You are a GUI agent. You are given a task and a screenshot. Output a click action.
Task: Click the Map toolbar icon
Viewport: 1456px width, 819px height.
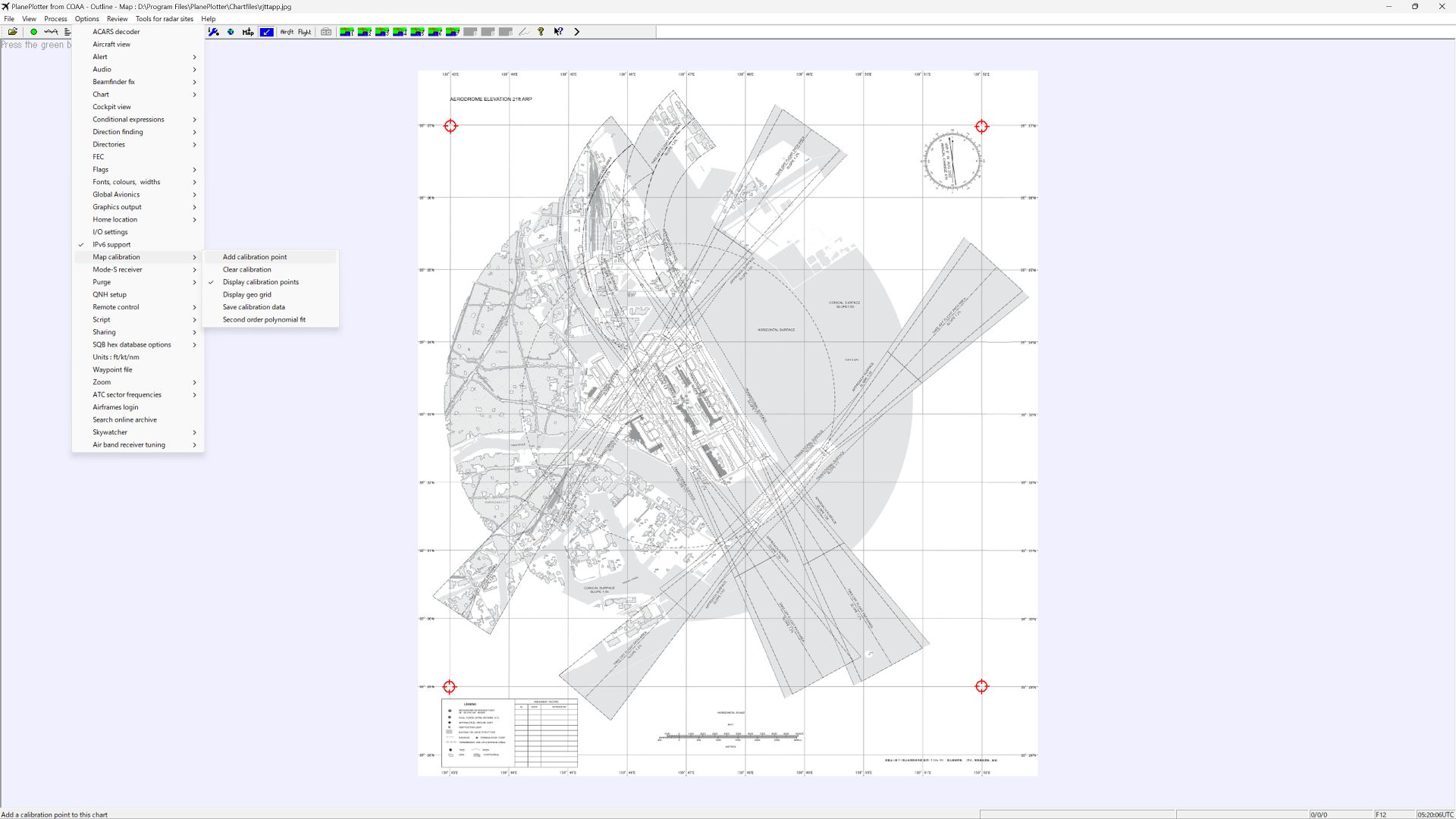(248, 32)
